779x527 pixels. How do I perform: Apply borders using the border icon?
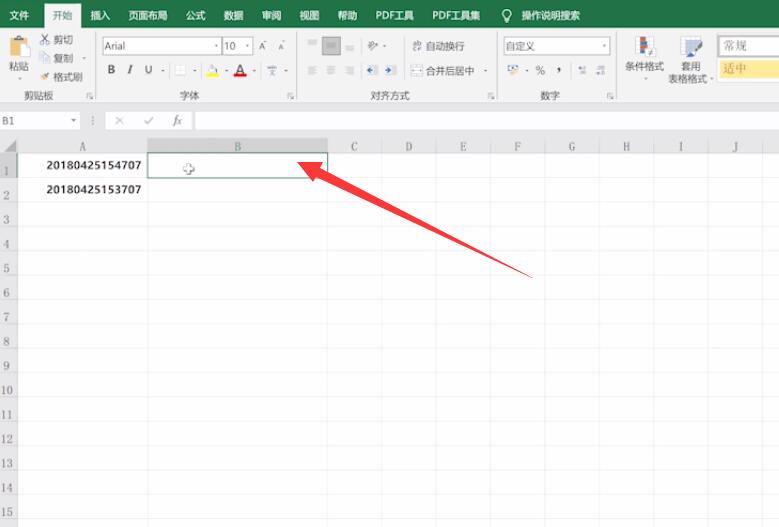click(180, 71)
